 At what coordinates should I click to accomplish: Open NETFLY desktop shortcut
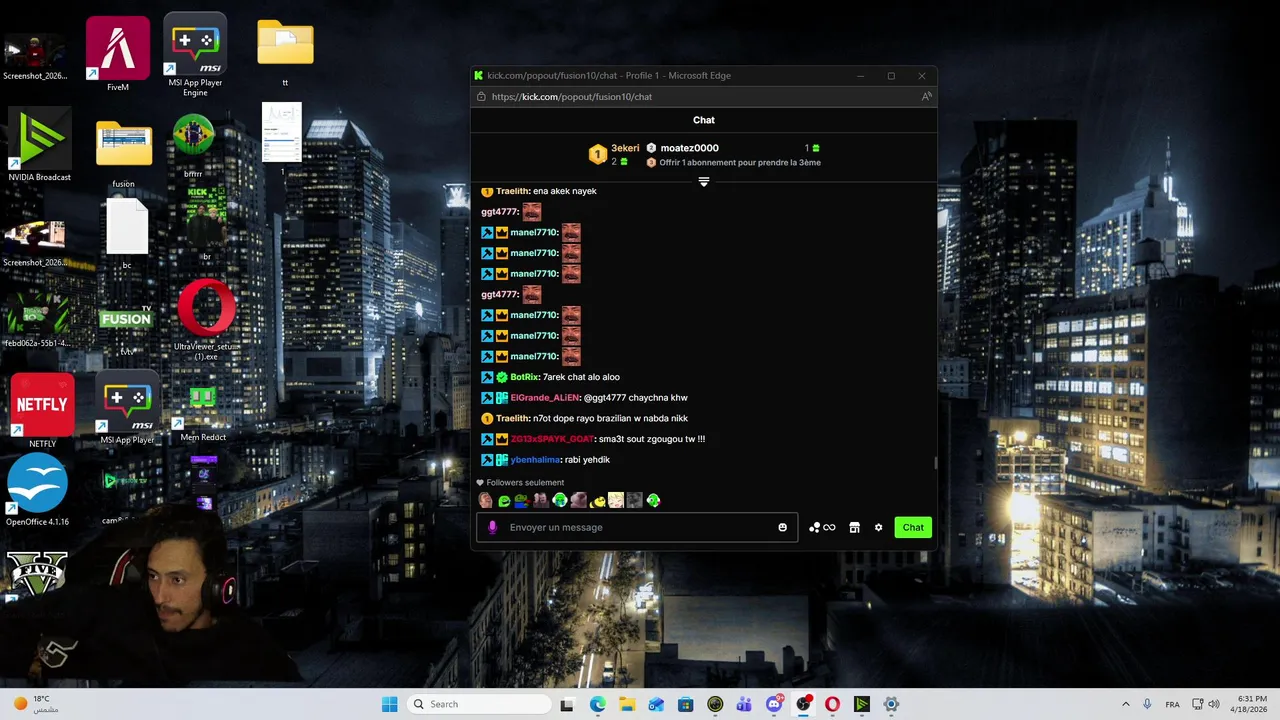[x=42, y=410]
